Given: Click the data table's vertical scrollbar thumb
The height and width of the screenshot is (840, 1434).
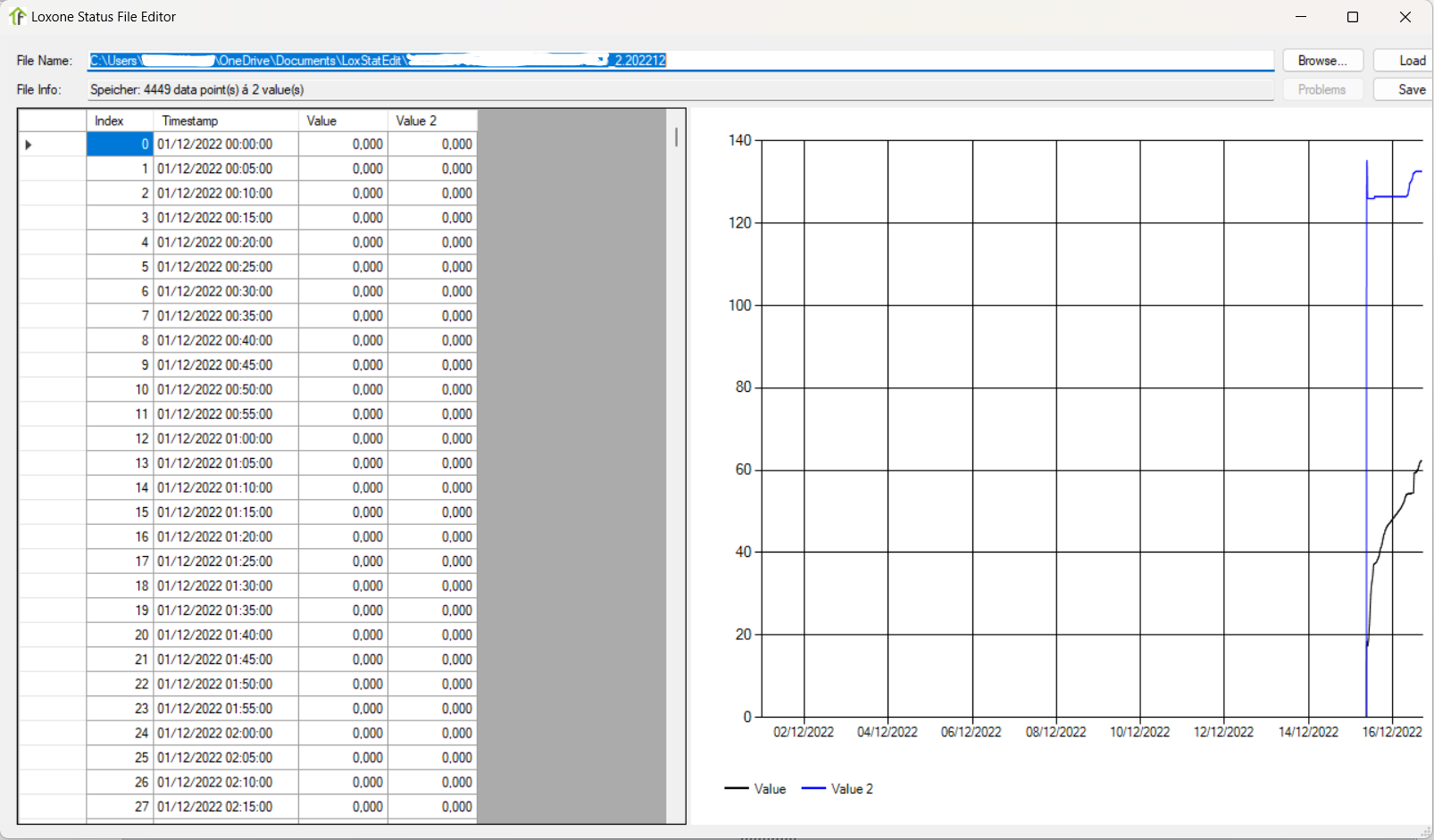Looking at the screenshot, I should click(676, 137).
